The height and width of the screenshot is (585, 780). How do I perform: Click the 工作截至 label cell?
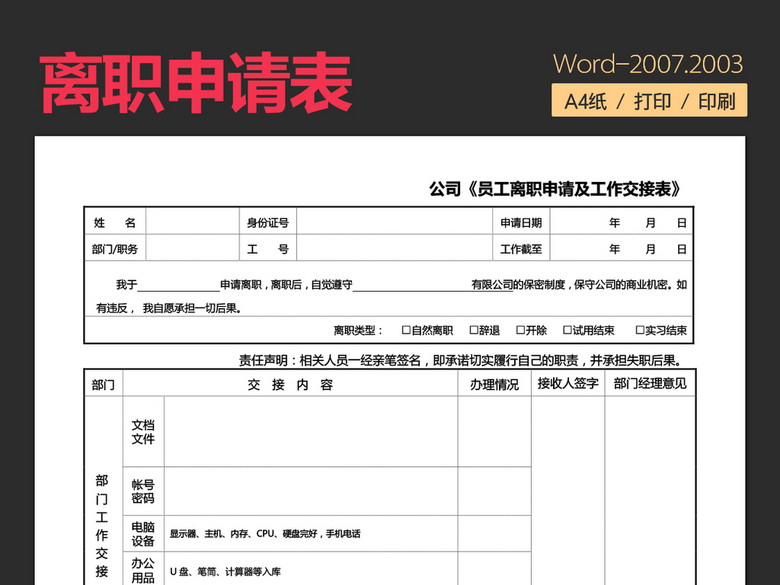coord(521,248)
